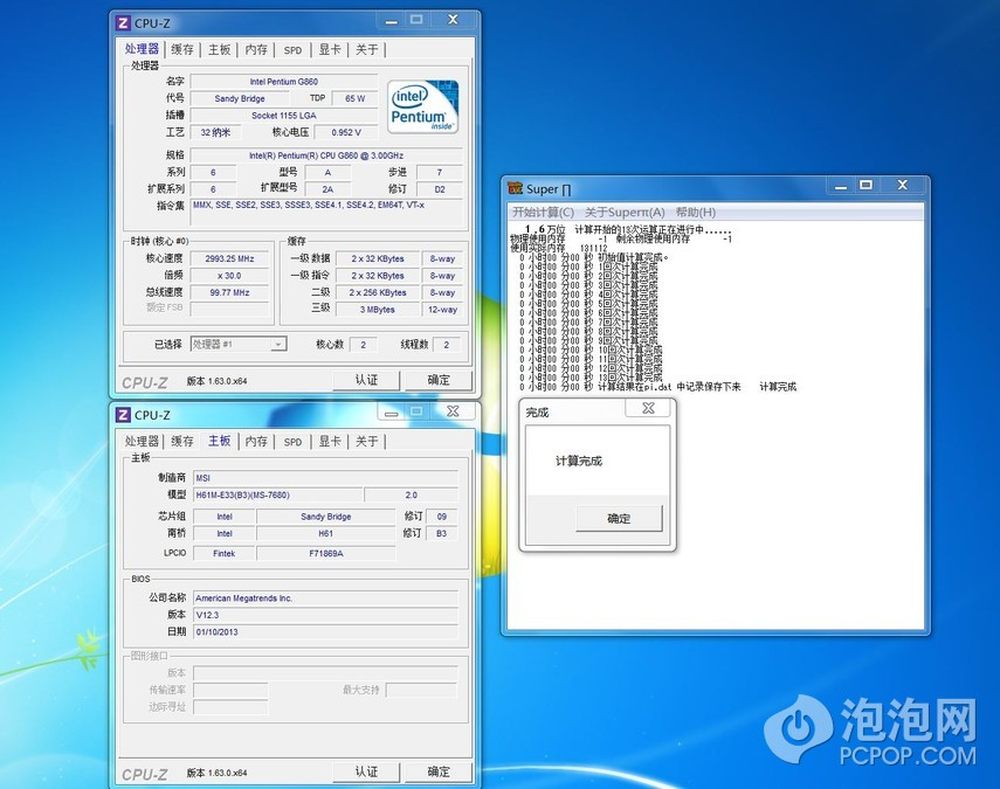Open the SPD tab in the top CPU-Z window
Viewport: 1000px width, 789px height.
click(x=293, y=50)
